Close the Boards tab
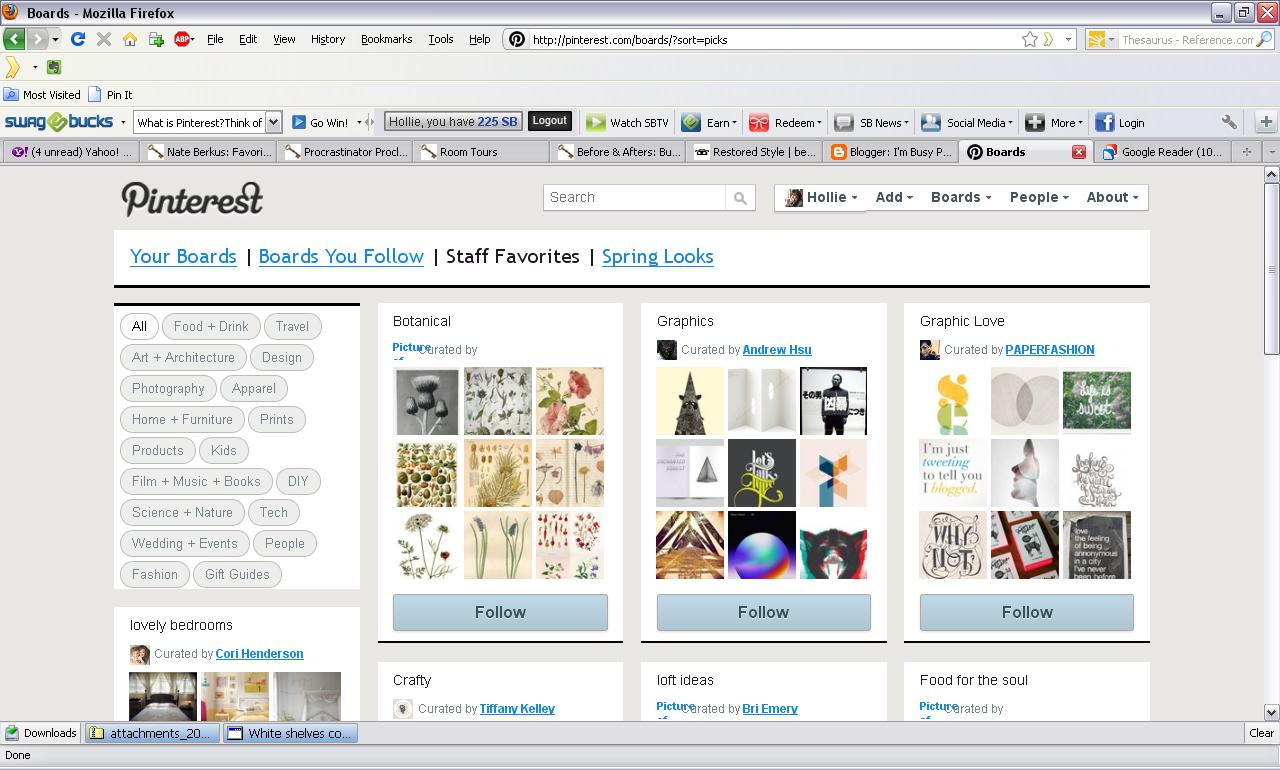Image resolution: width=1280 pixels, height=770 pixels. pos(1078,152)
